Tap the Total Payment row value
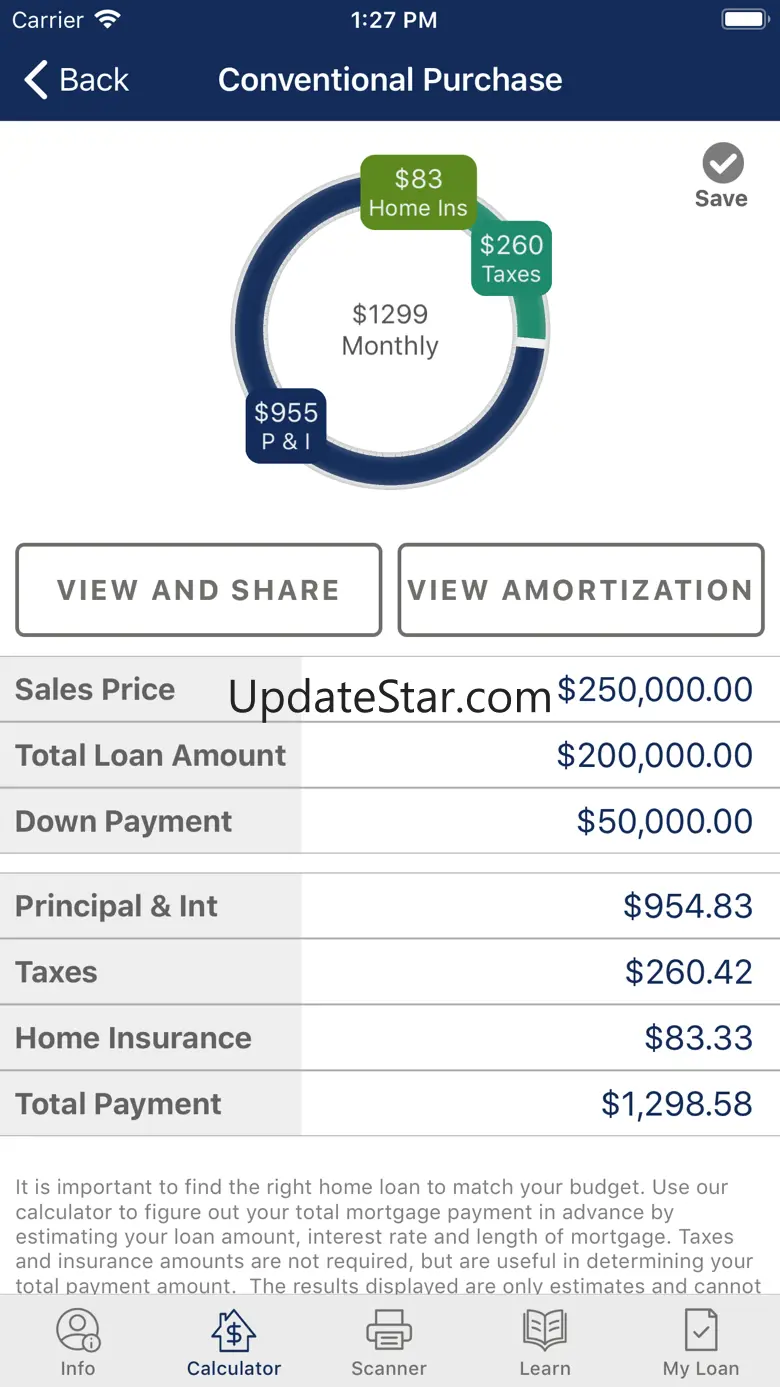 coord(676,1103)
